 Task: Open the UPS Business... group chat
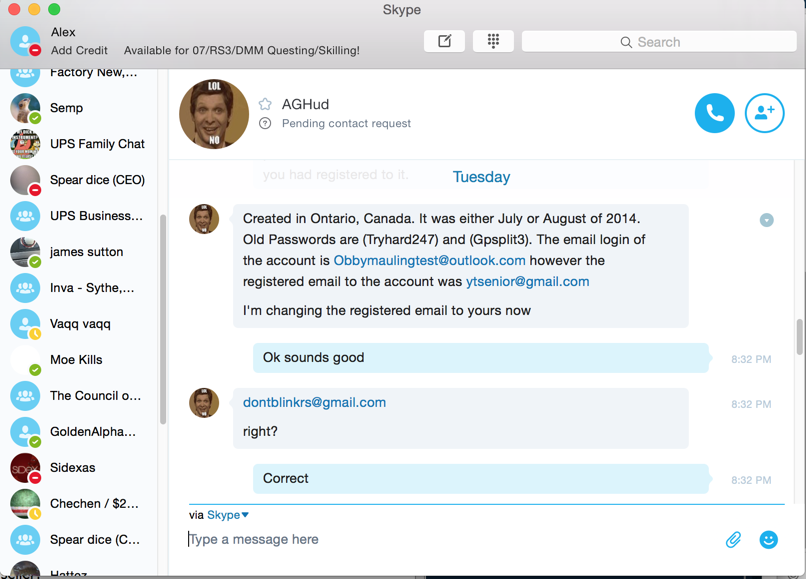pyautogui.click(x=79, y=216)
